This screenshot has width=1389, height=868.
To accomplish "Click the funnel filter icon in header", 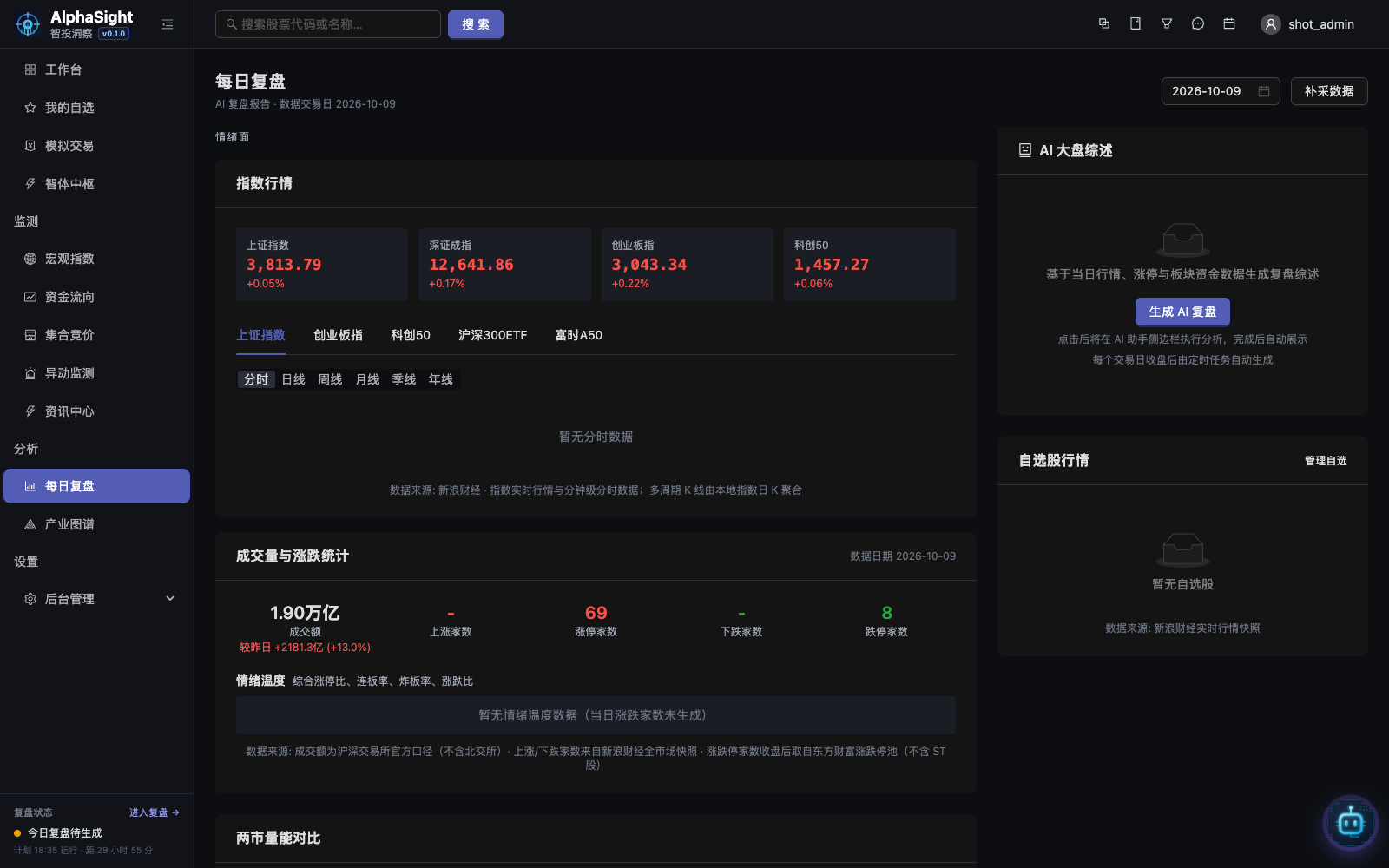I will tap(1167, 23).
